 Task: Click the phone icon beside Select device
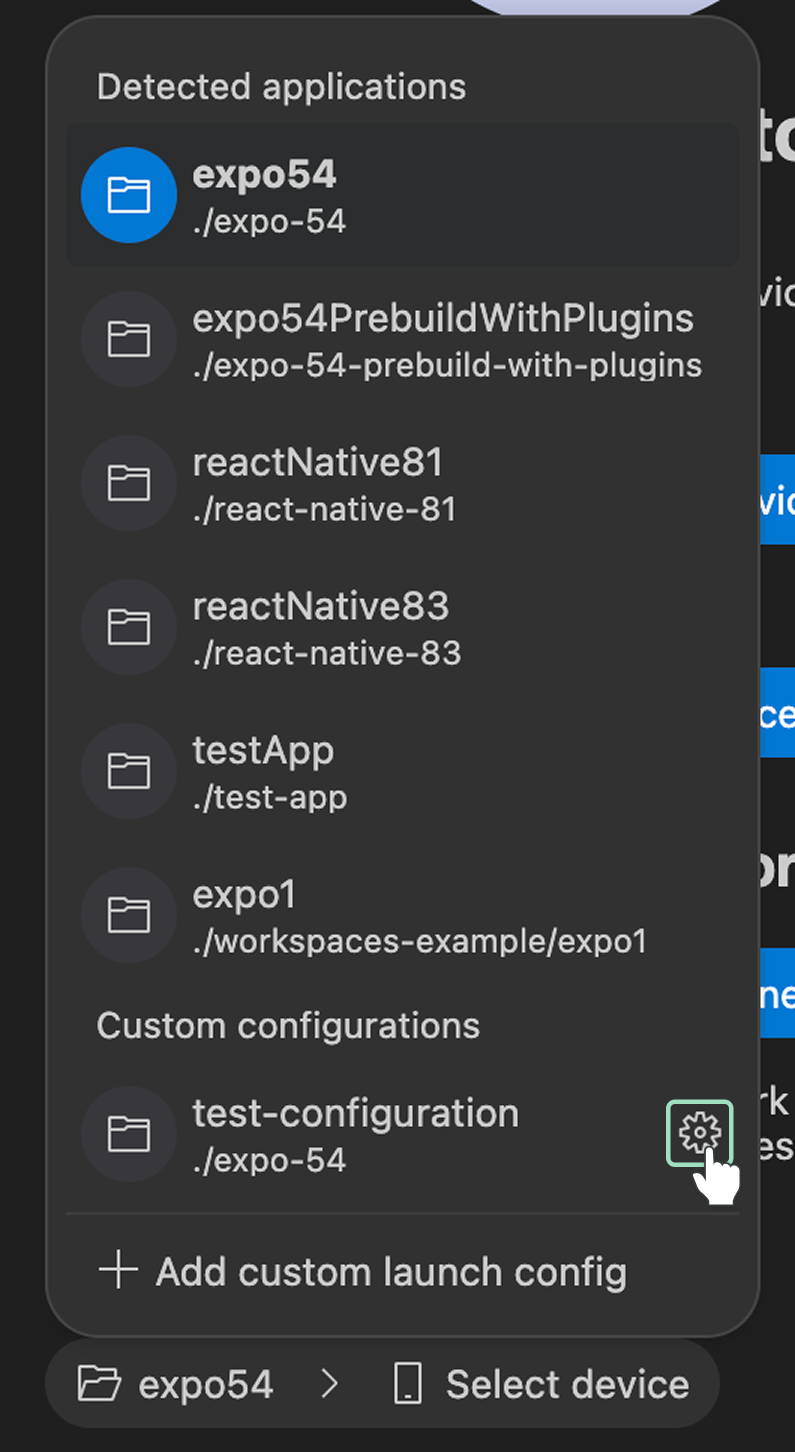[x=407, y=1385]
